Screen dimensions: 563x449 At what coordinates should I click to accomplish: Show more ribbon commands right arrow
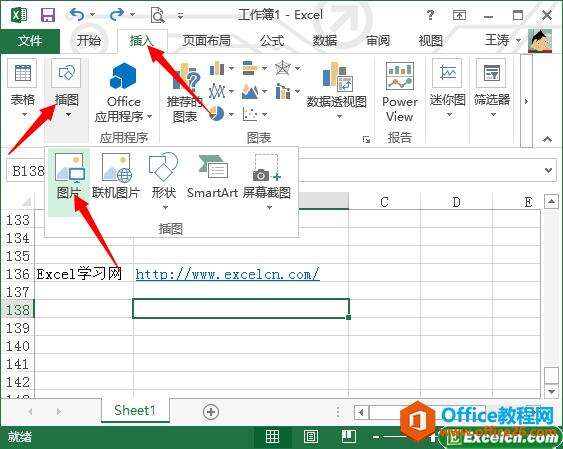click(526, 101)
